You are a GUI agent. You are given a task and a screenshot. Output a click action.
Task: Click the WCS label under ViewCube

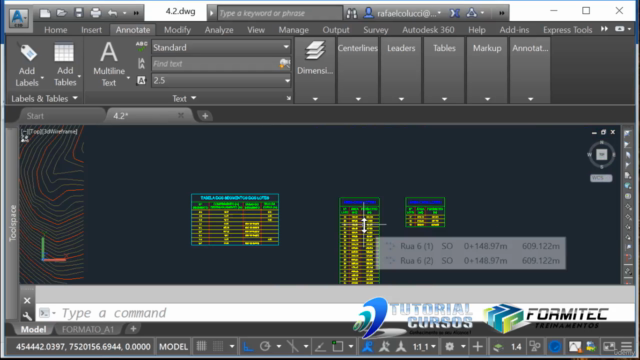coord(601,178)
